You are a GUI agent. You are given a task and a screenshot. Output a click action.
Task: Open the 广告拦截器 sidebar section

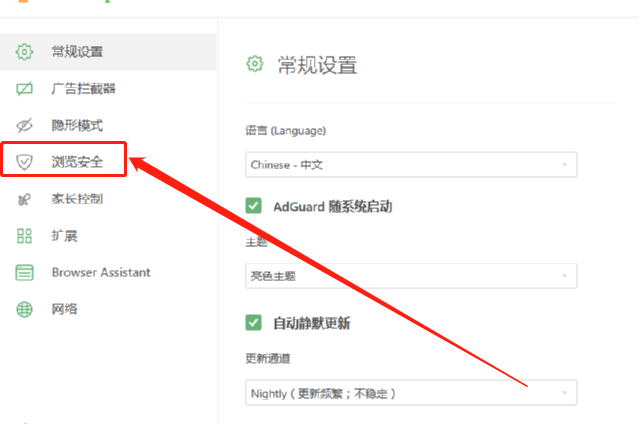(108, 89)
